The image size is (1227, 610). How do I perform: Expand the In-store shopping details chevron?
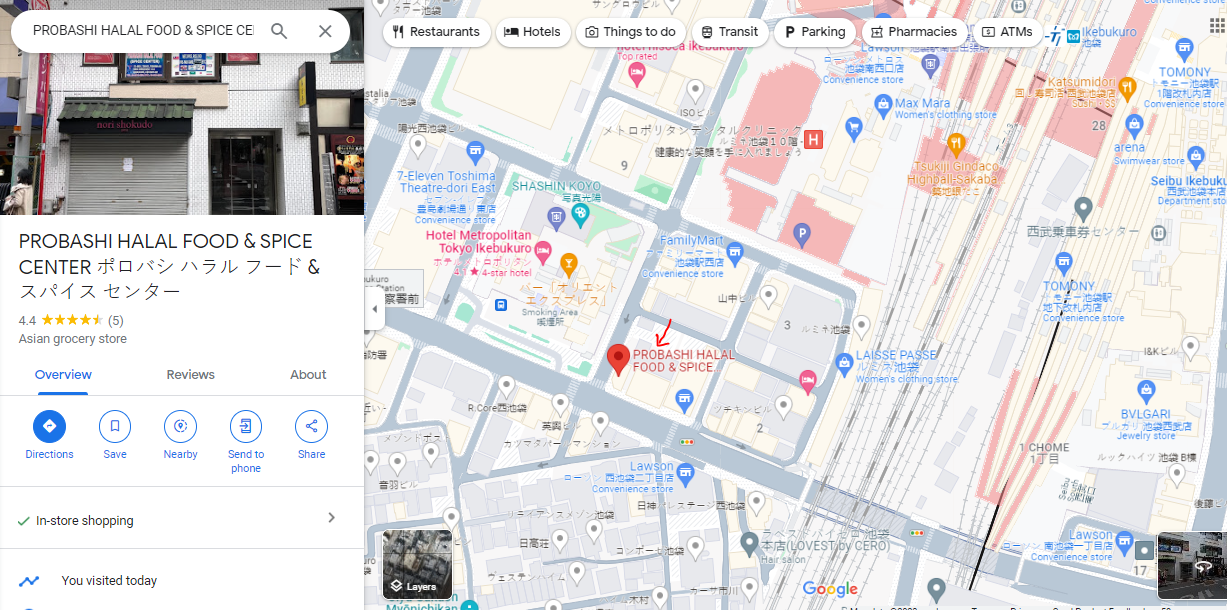(332, 518)
